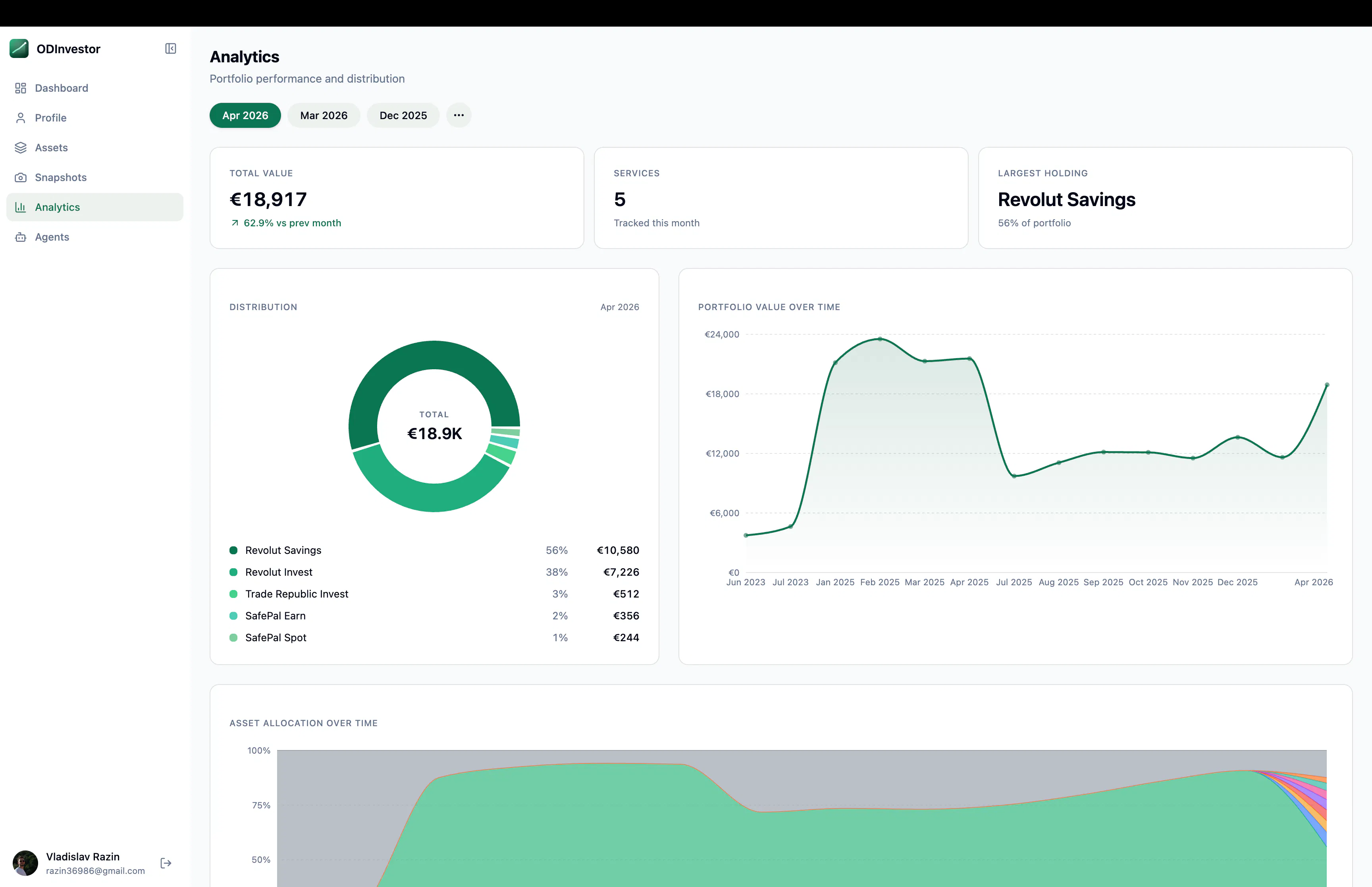
Task: Click the ODInvestor logo icon
Action: point(19,48)
